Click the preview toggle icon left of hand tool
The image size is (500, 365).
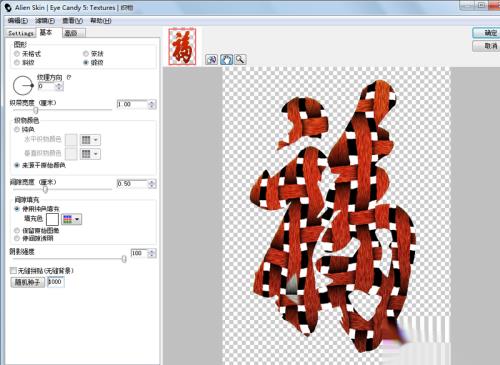(212, 60)
